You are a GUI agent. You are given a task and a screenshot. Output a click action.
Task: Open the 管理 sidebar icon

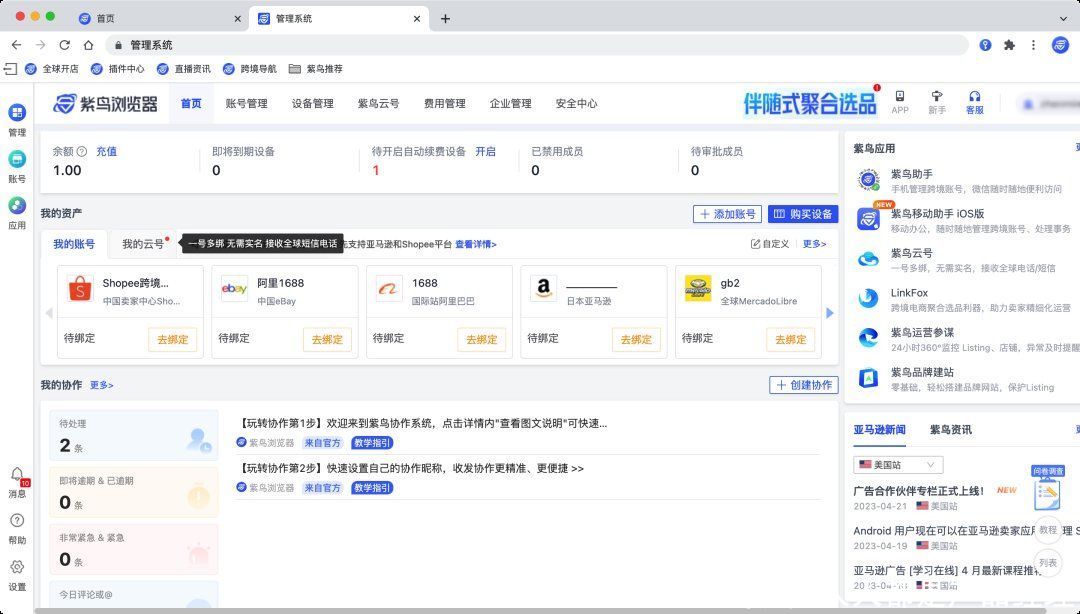point(17,112)
